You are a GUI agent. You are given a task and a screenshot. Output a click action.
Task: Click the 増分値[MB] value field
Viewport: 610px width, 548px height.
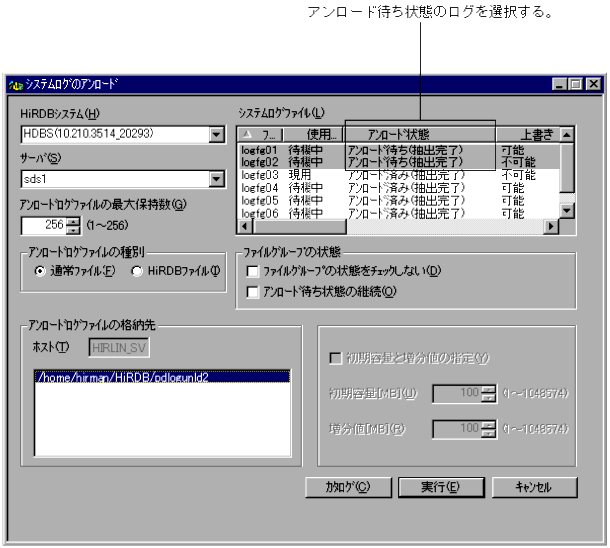pos(456,429)
